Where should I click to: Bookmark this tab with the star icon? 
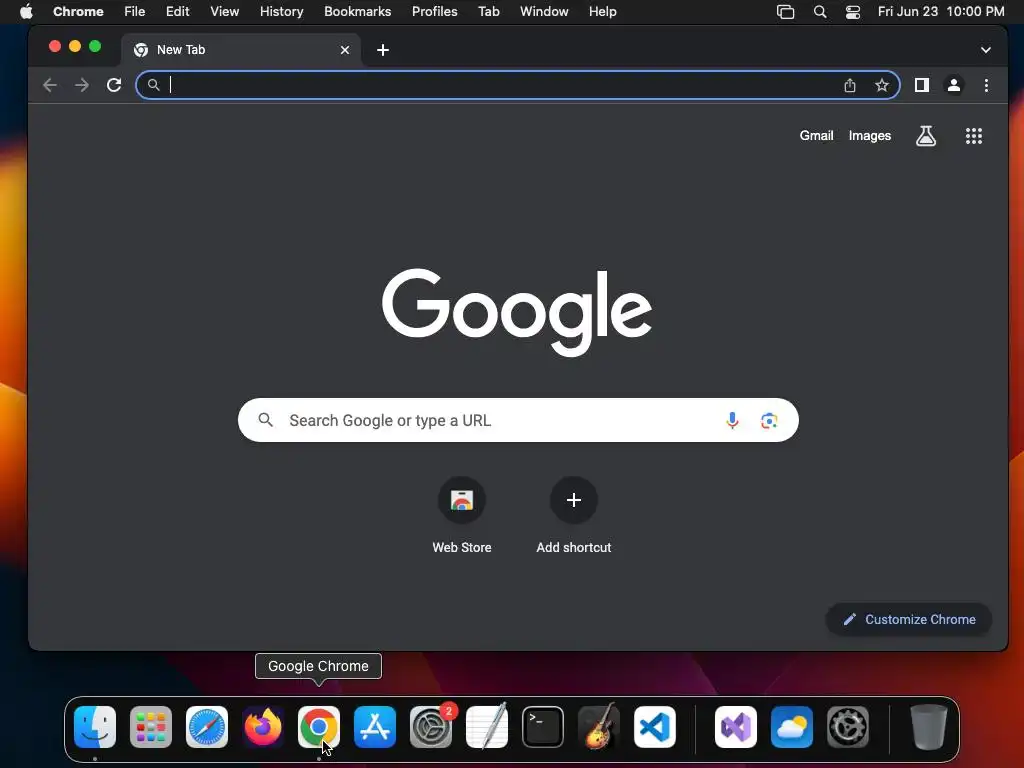pos(882,85)
